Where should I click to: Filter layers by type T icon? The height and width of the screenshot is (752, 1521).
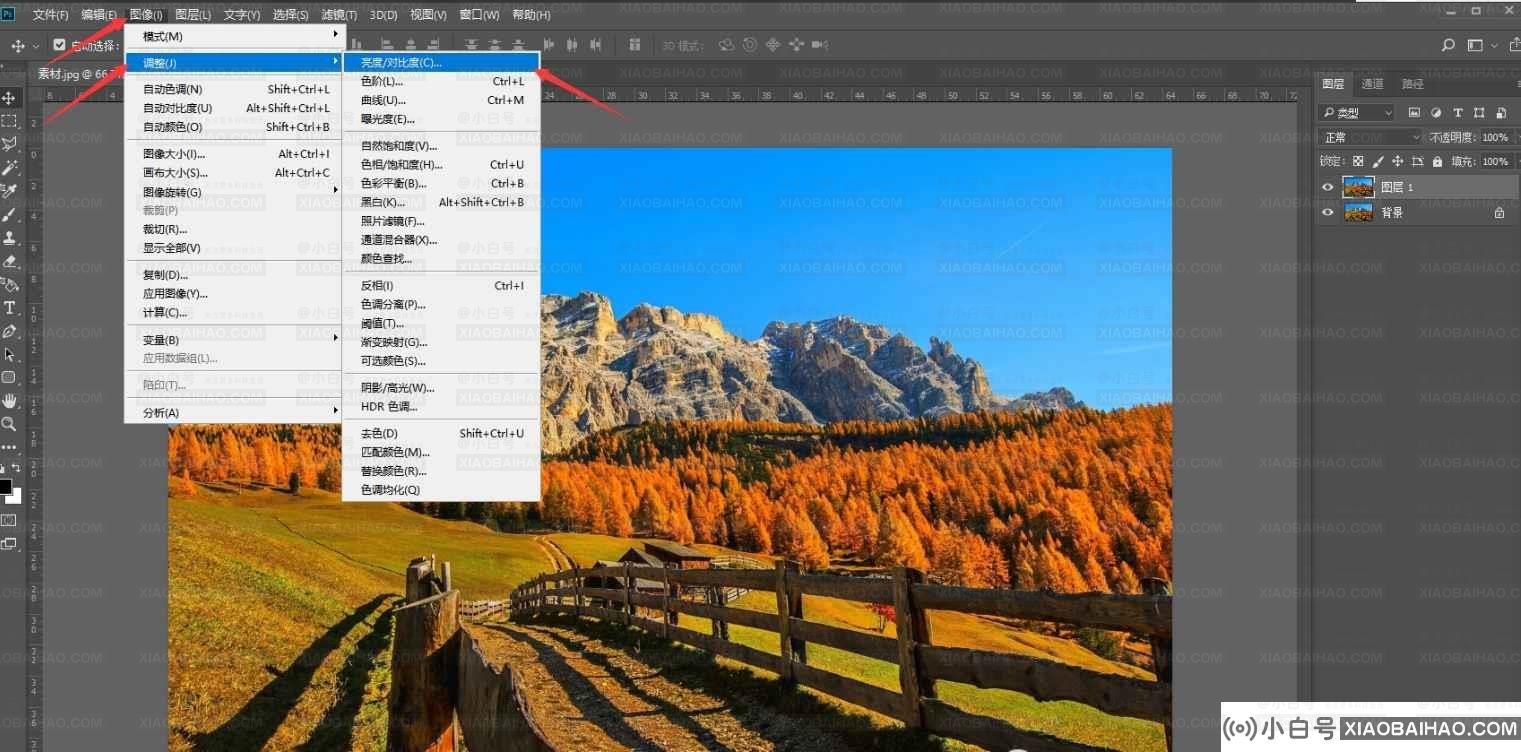(x=1458, y=113)
